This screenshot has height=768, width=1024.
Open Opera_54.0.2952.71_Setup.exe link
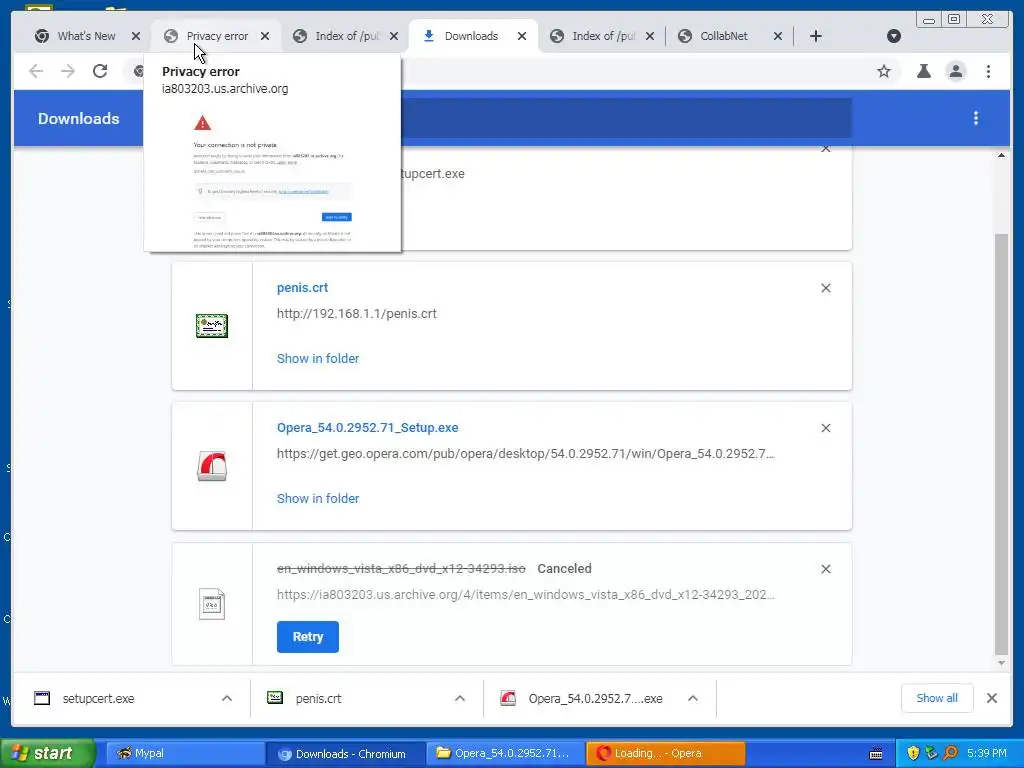(368, 428)
